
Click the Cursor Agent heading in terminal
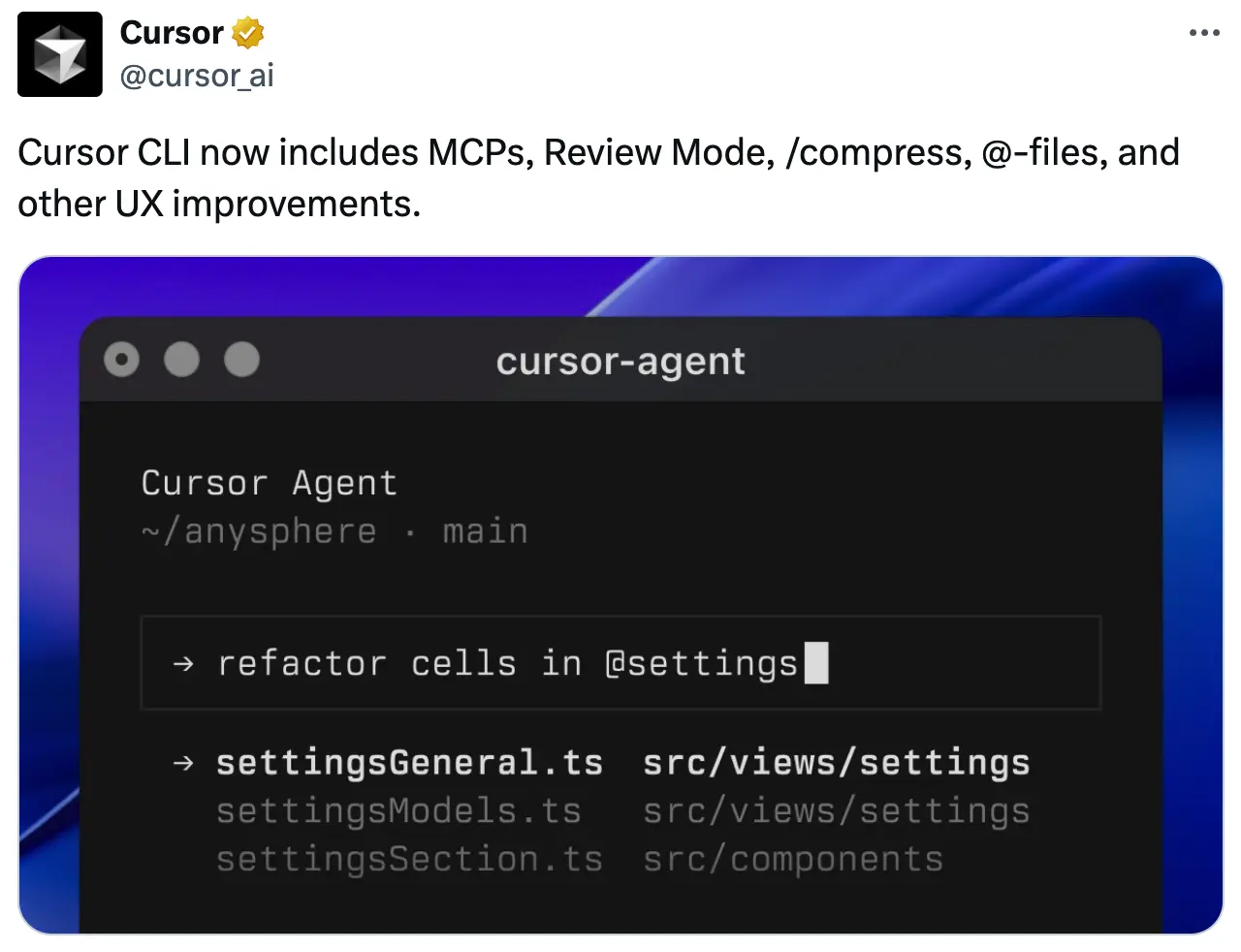click(270, 484)
